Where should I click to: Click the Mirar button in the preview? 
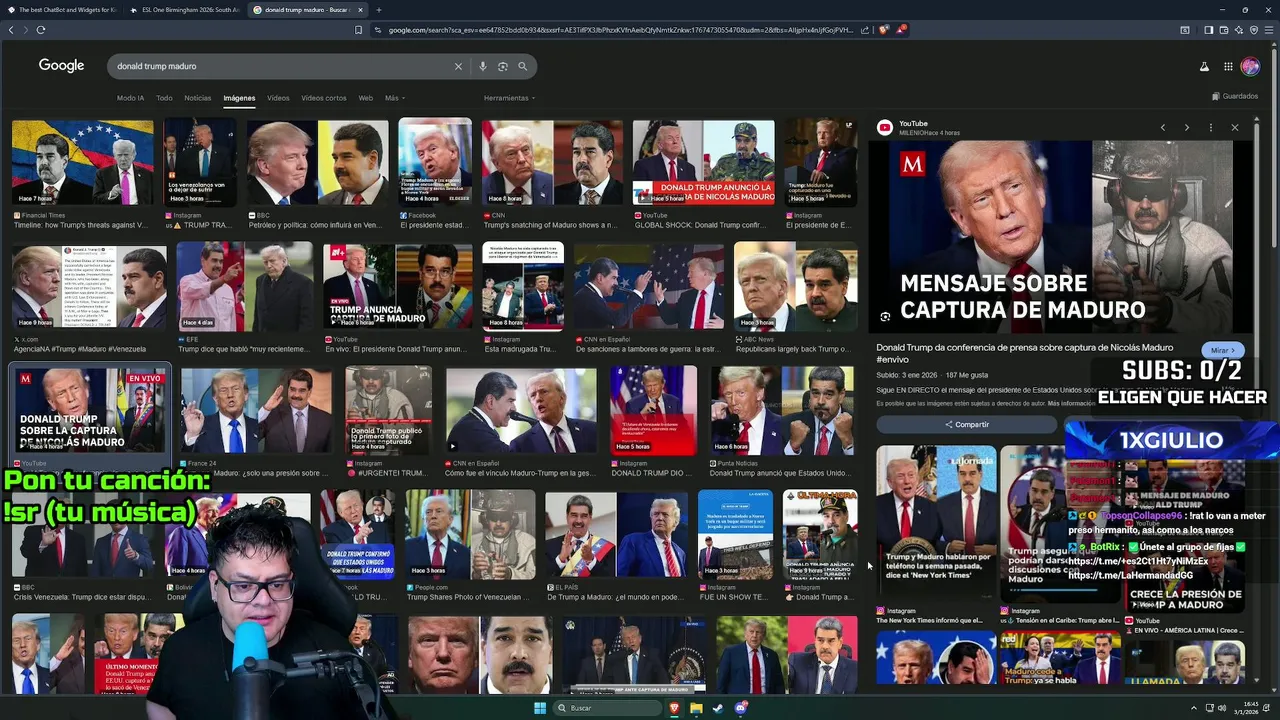point(1222,350)
